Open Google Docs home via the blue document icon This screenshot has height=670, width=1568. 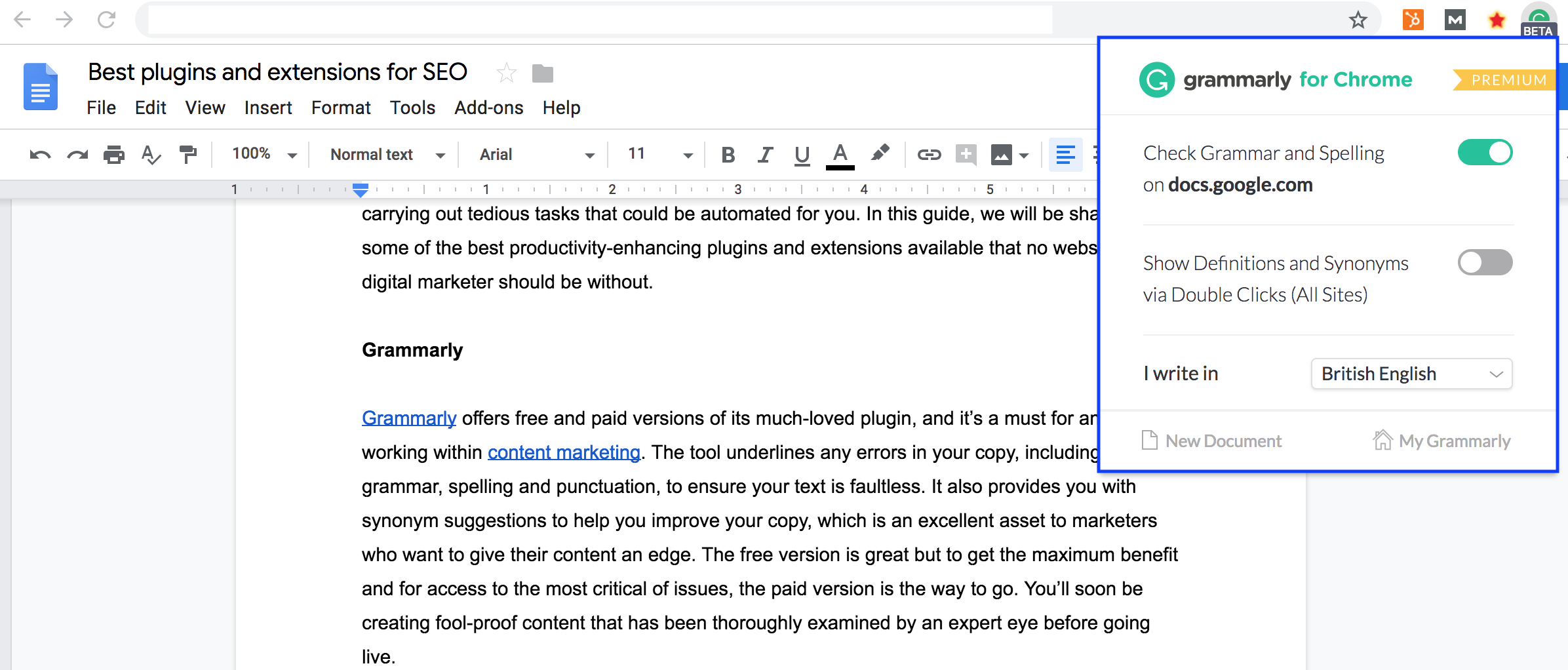[x=41, y=87]
